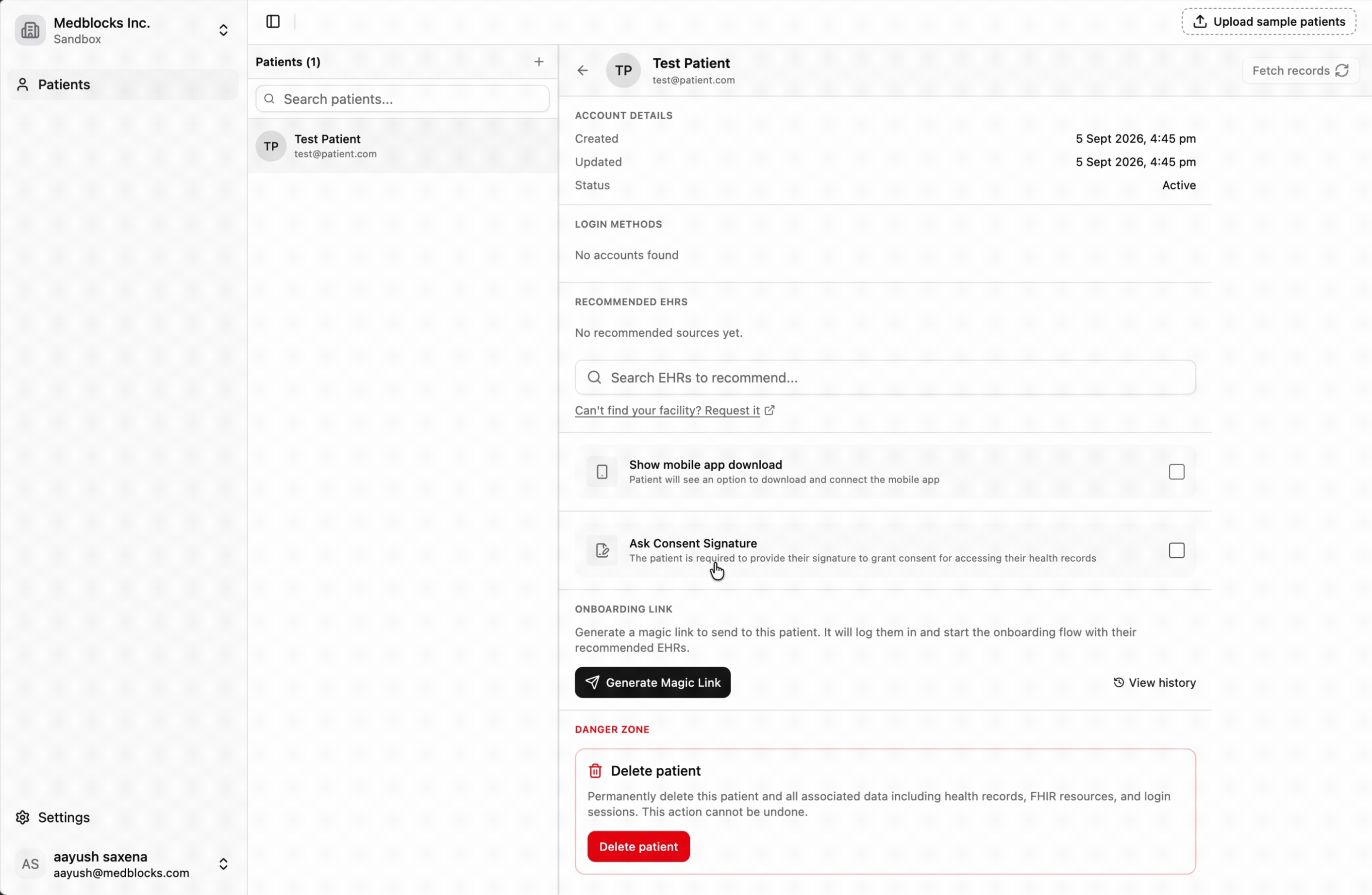Click the DANGER ZONE heading

click(x=612, y=729)
